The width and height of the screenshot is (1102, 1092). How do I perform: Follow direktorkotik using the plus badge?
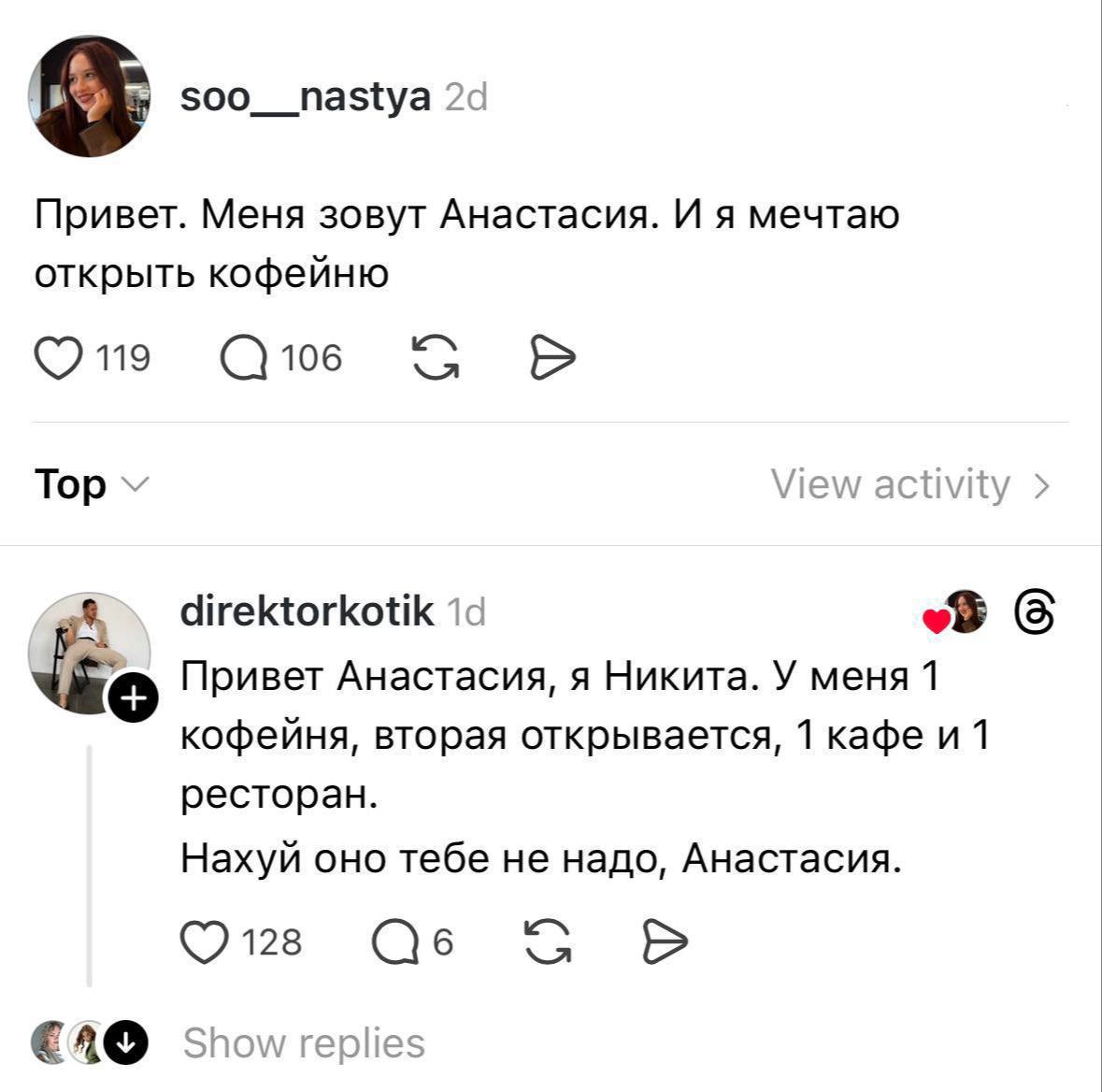coord(132,698)
